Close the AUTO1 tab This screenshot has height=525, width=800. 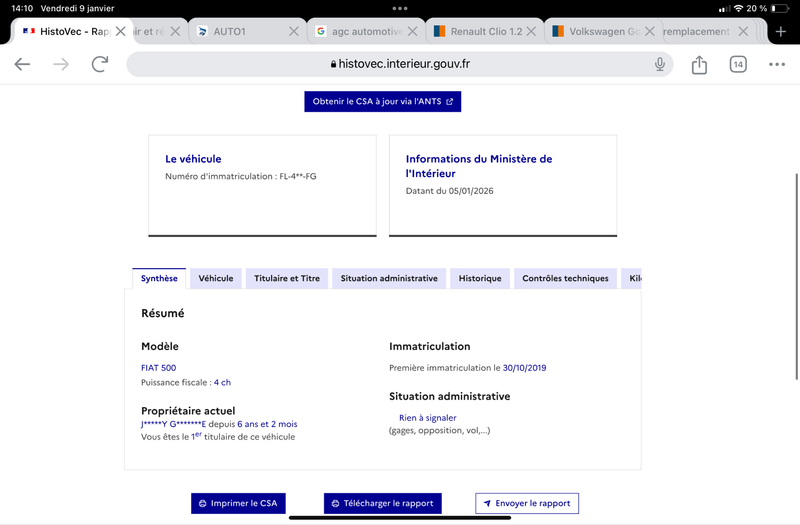(294, 31)
